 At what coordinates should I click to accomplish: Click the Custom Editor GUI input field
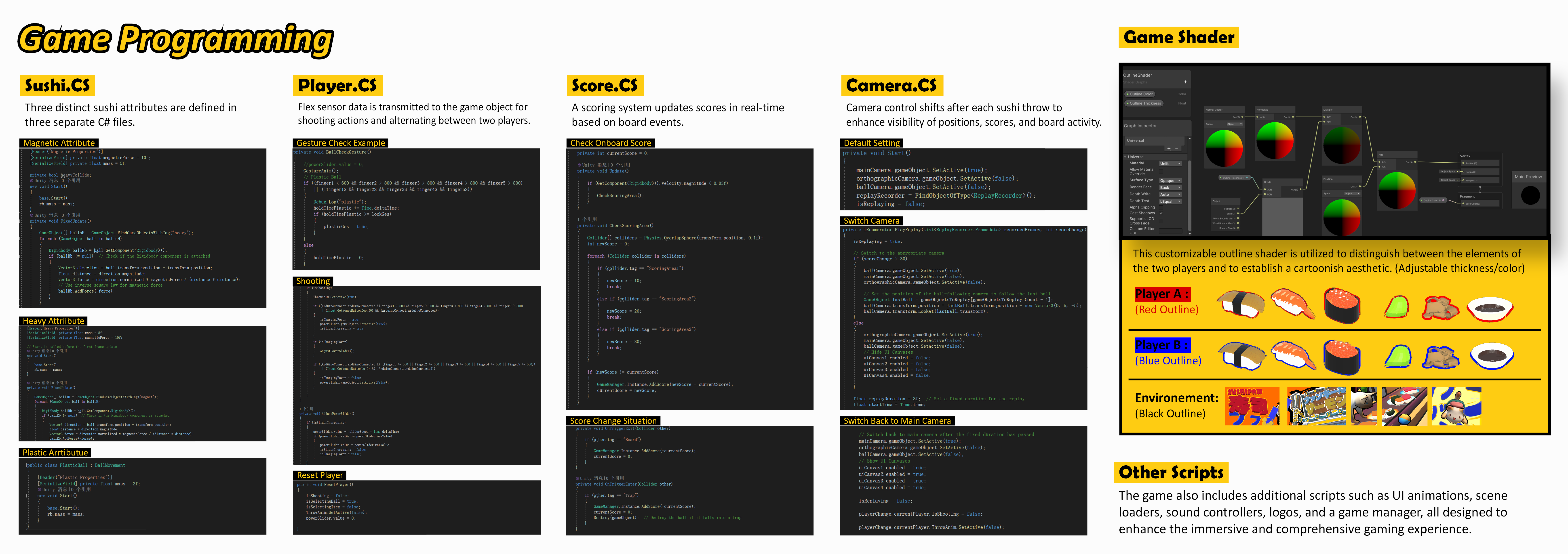1170,231
